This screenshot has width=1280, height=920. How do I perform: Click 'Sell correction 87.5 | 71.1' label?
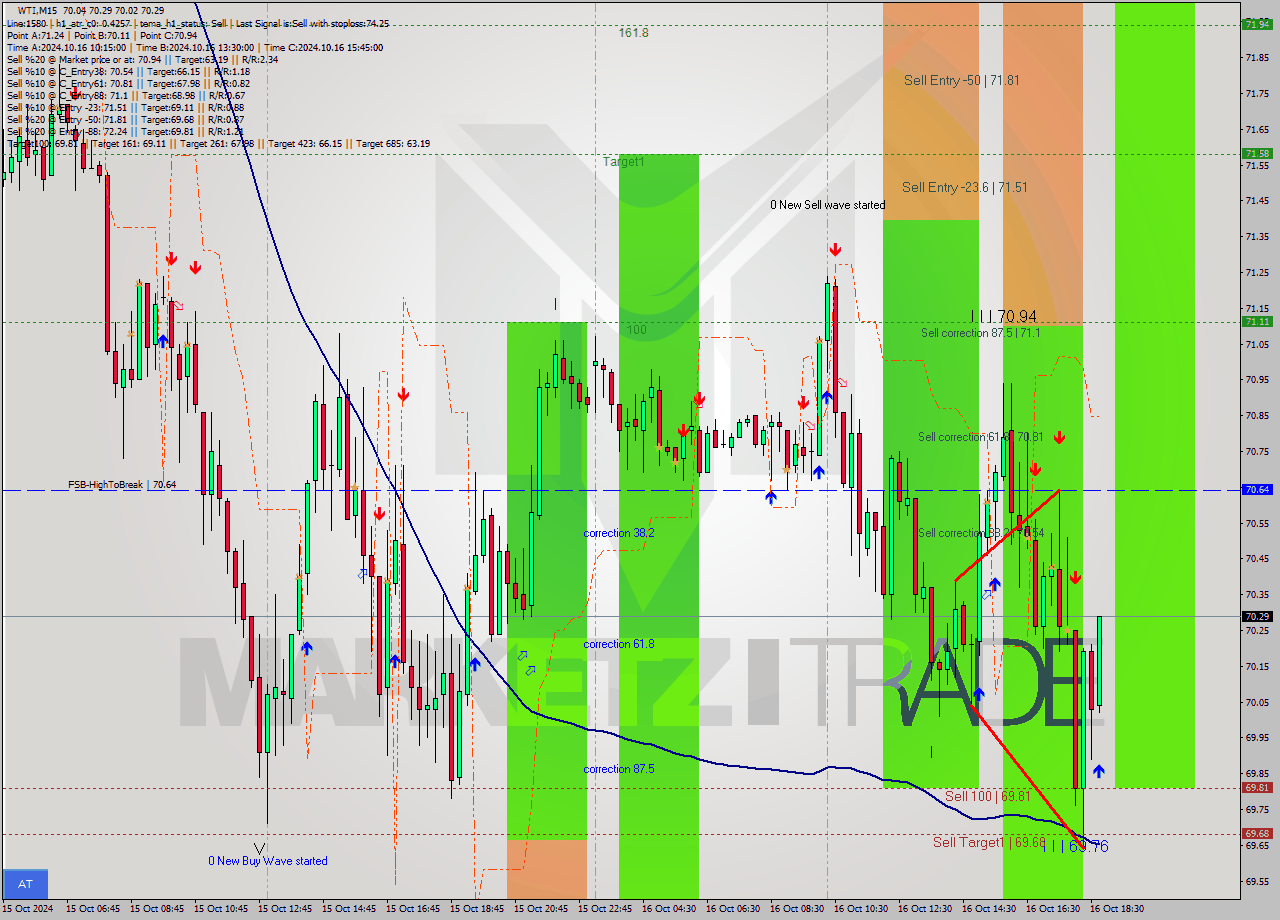pyautogui.click(x=980, y=333)
